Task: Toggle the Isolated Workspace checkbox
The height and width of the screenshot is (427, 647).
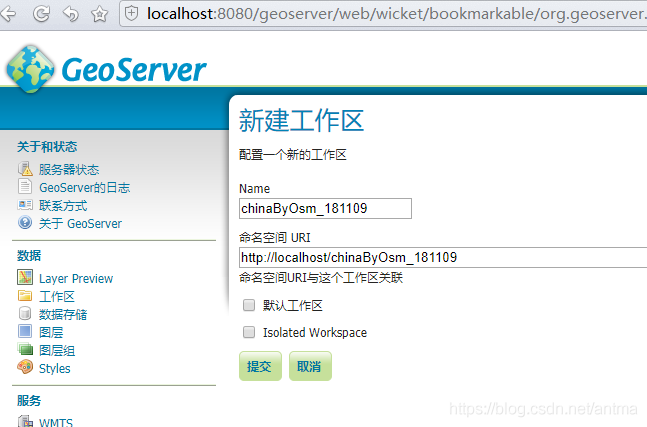Action: point(249,332)
